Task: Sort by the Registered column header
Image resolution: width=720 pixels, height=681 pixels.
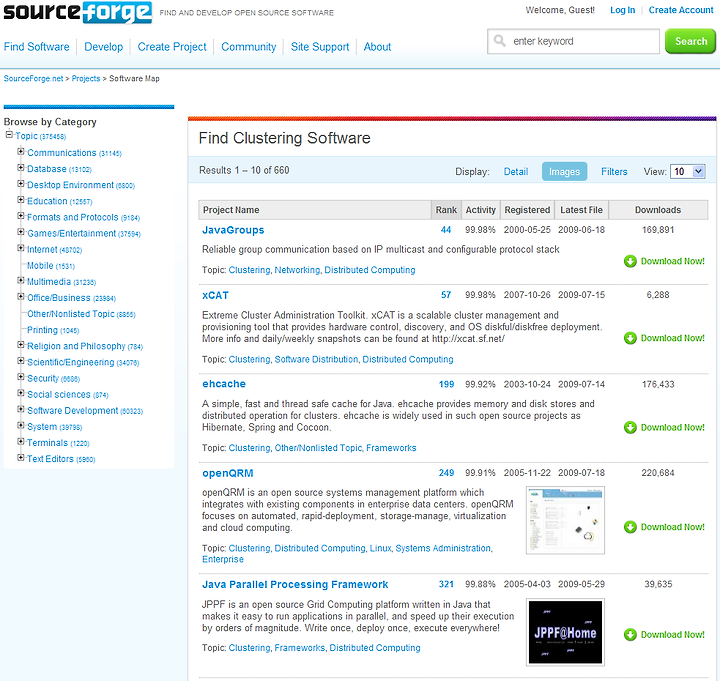Action: 527,210
